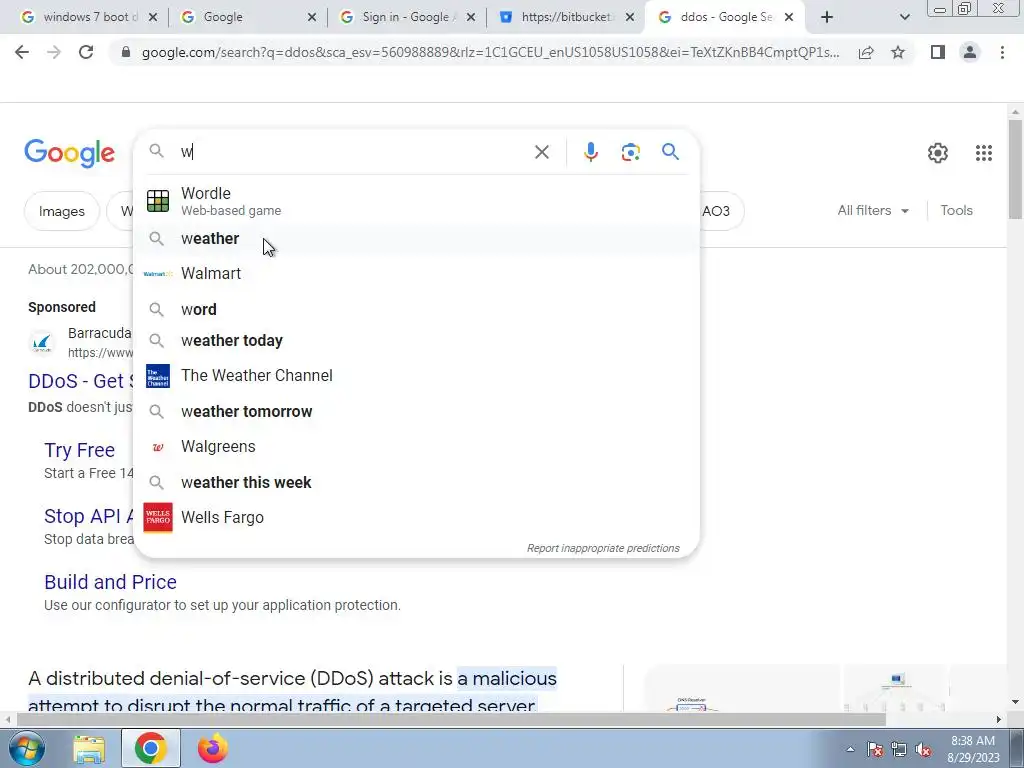Clear the search box text
Image resolution: width=1024 pixels, height=768 pixels.
point(541,152)
